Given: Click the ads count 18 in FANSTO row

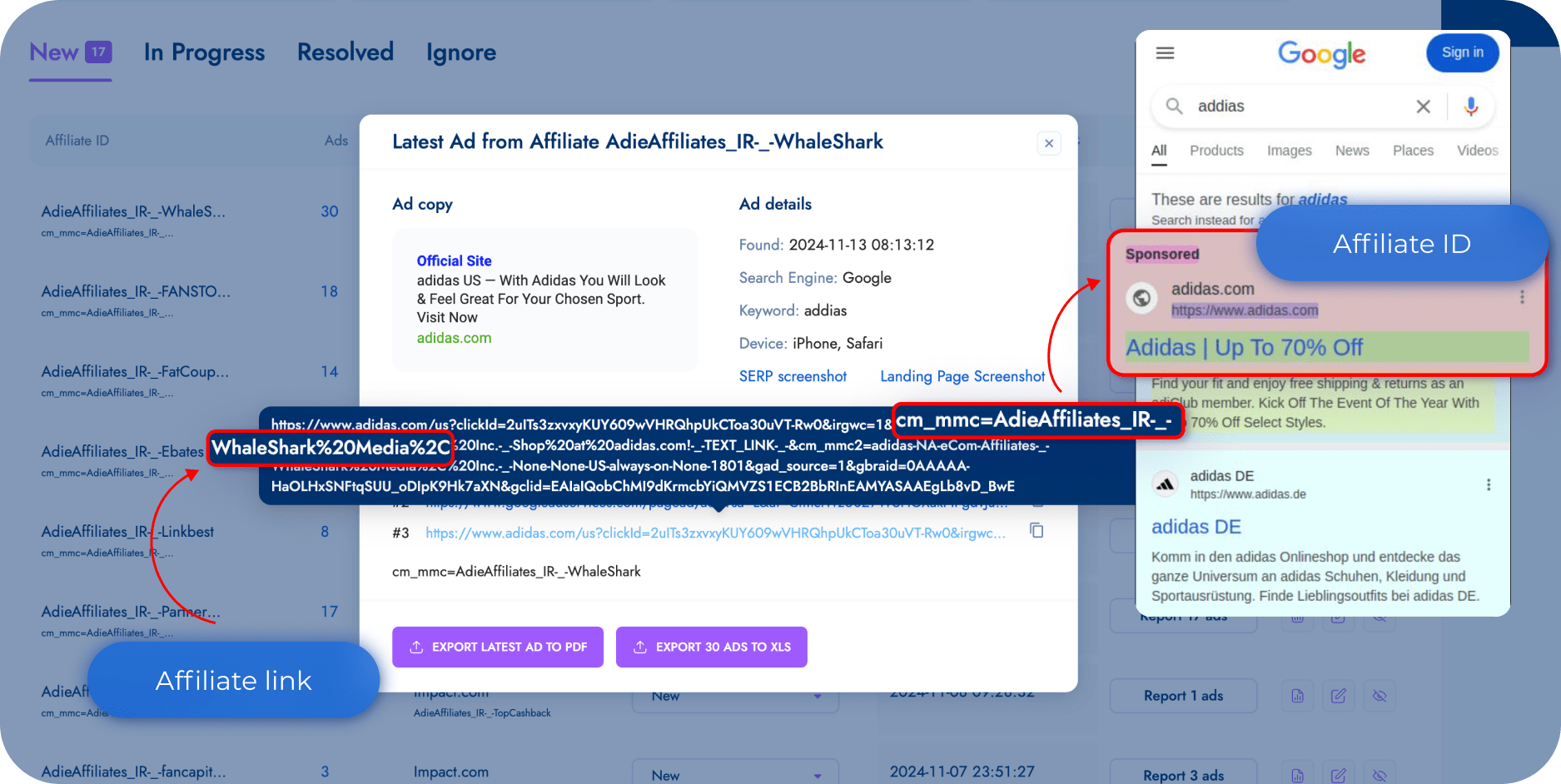Looking at the screenshot, I should pyautogui.click(x=330, y=291).
